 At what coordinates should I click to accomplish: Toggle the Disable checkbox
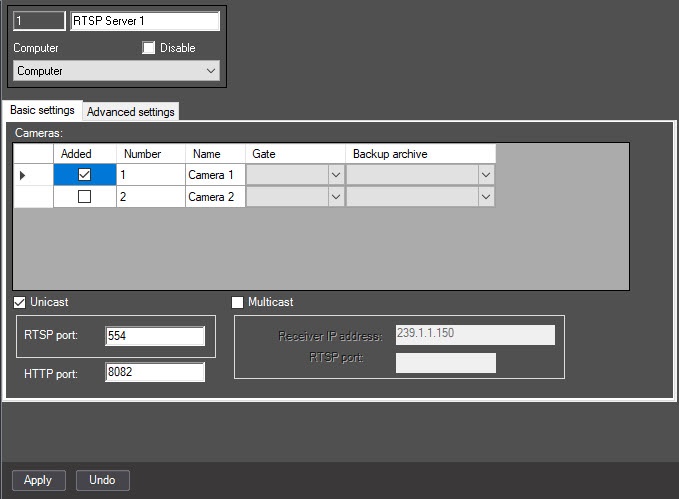[149, 48]
